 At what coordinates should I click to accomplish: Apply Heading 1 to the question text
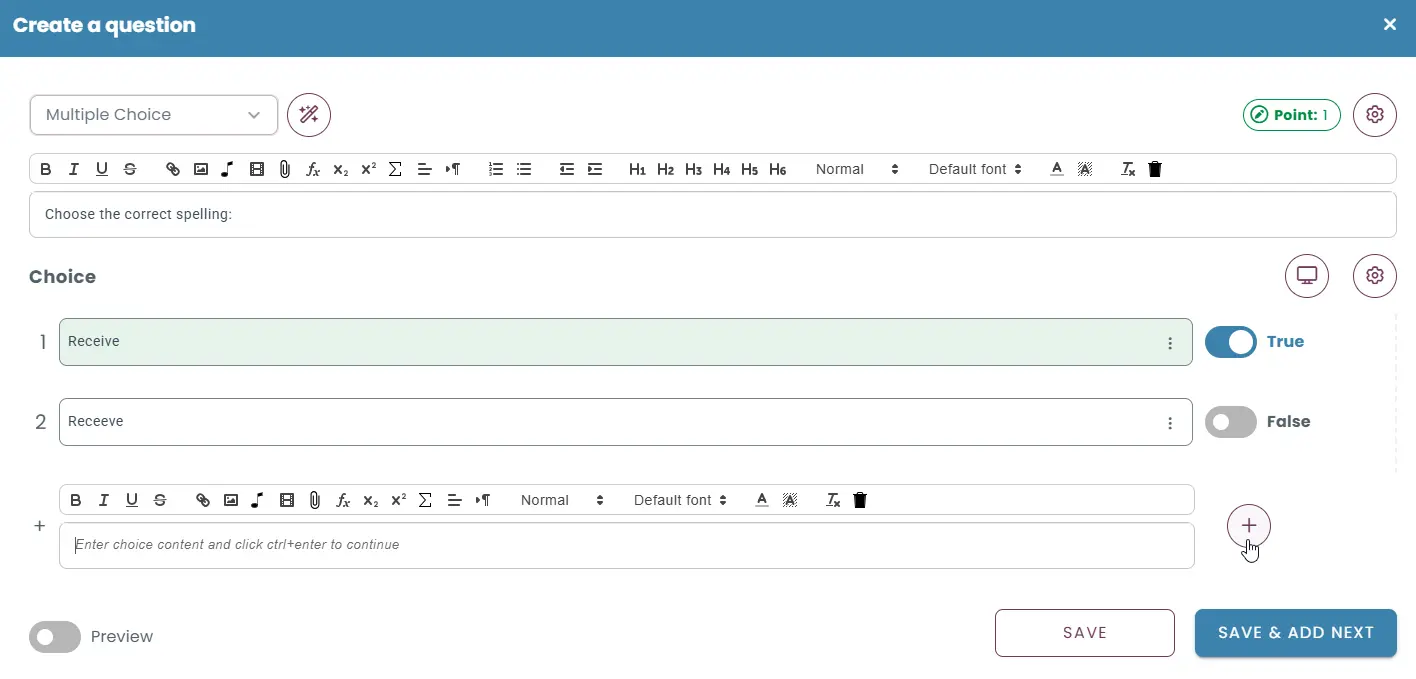click(637, 169)
